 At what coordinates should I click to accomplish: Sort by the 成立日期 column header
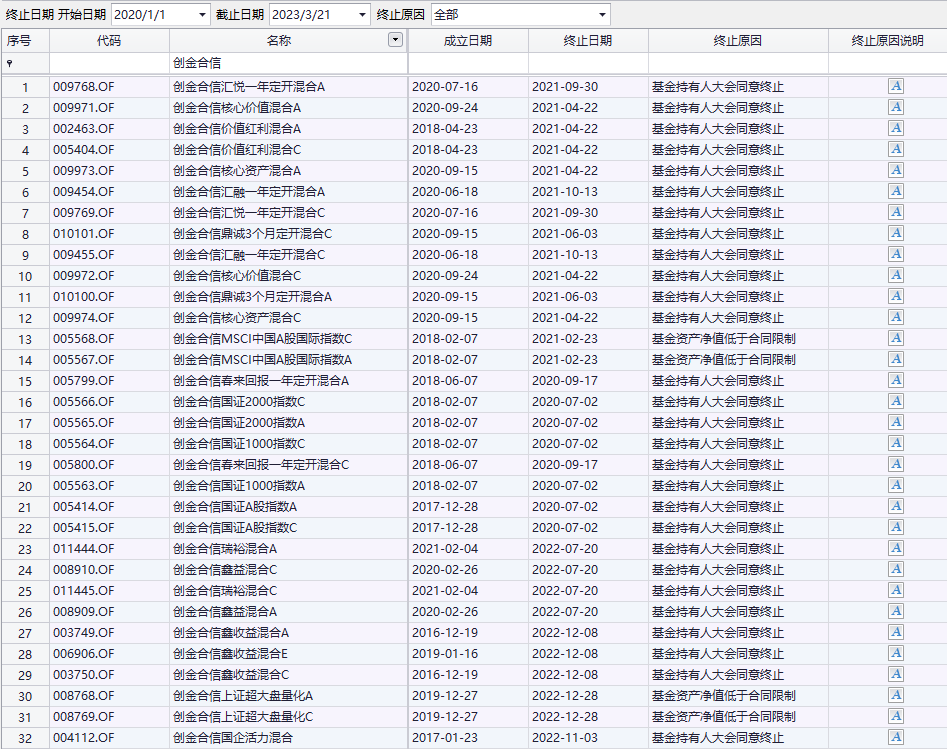pos(468,40)
